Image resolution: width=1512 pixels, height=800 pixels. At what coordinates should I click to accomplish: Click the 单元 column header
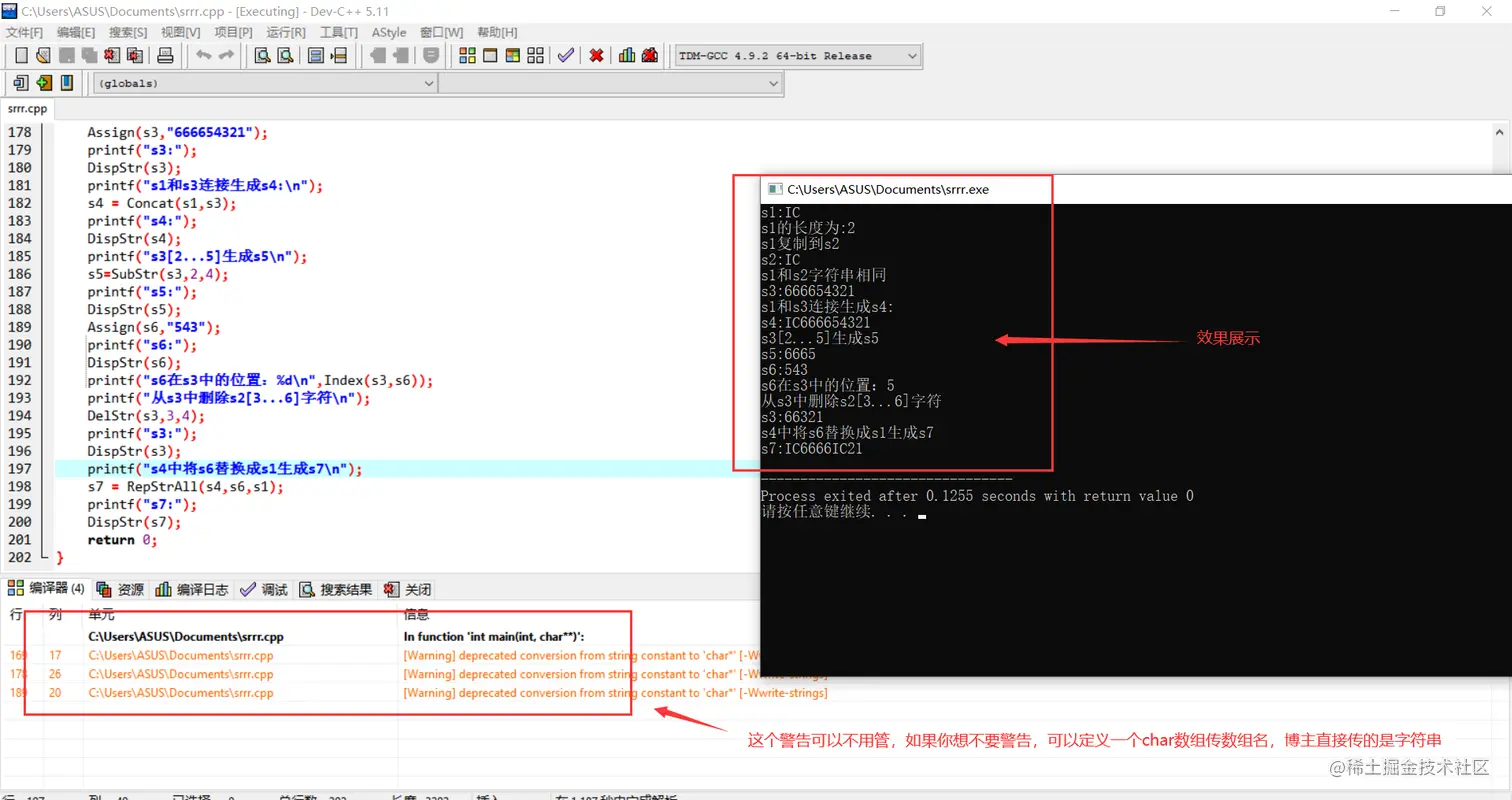pyautogui.click(x=102, y=614)
